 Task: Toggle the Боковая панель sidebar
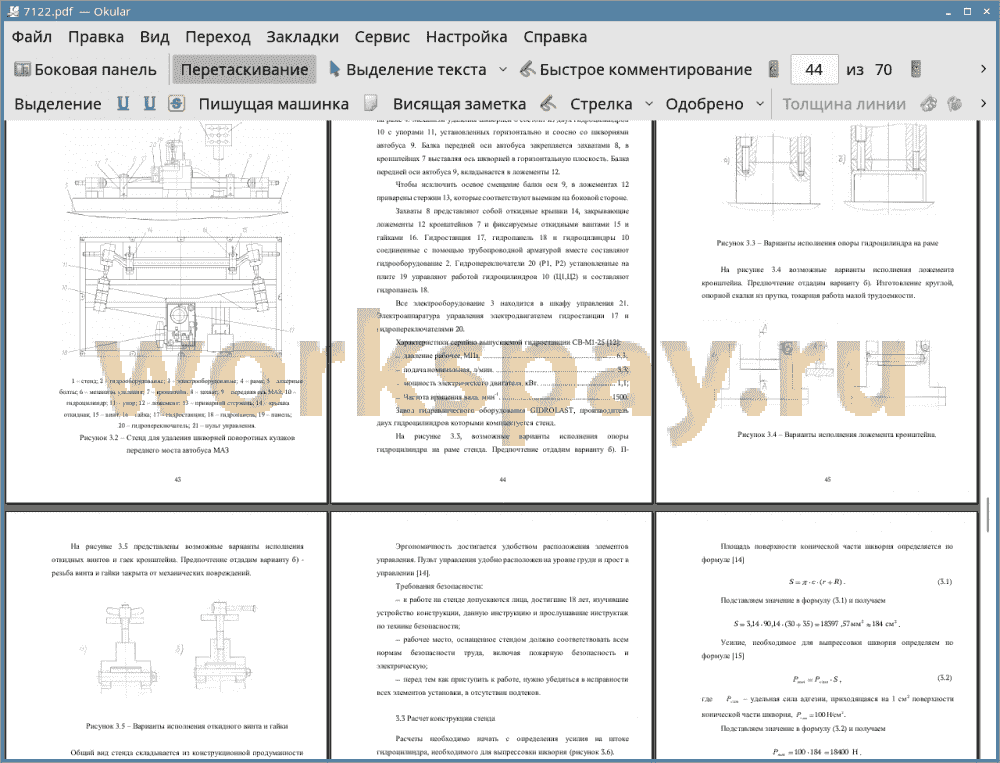point(85,70)
